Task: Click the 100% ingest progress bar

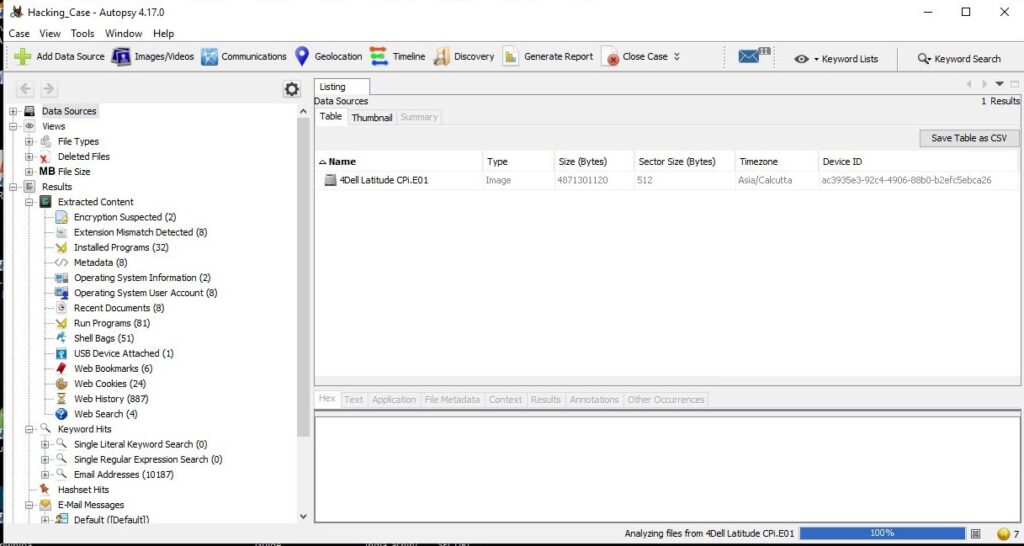Action: tap(882, 533)
